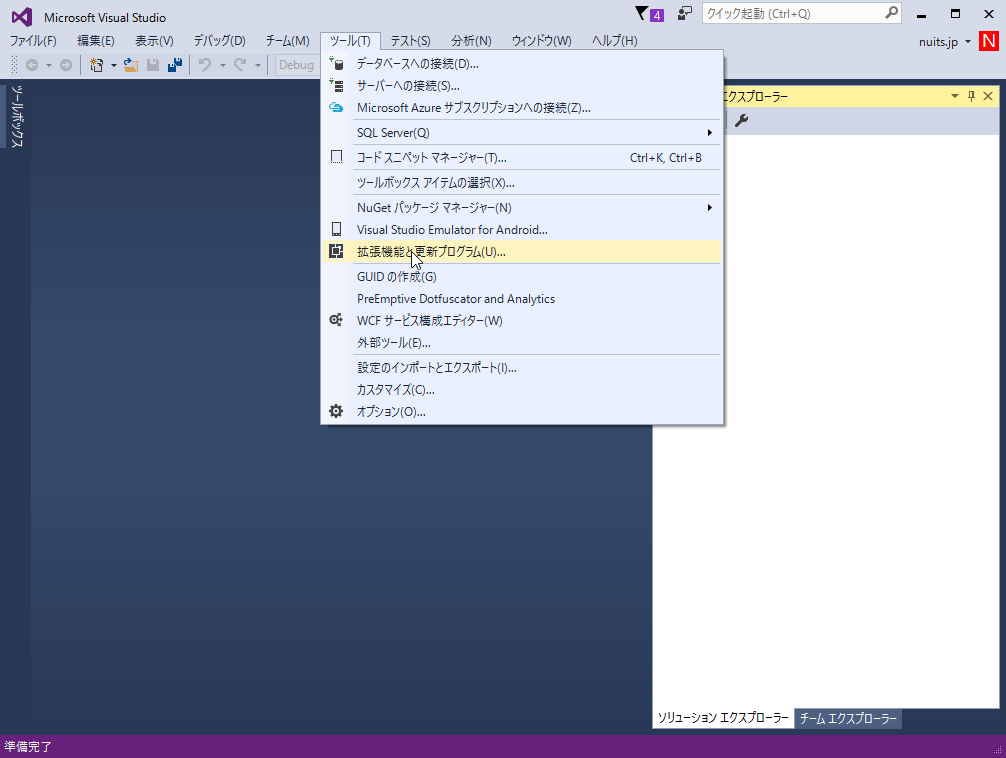Select PreEmptive Dotfuscator and Analytics
The height and width of the screenshot is (758, 1006).
click(x=522, y=298)
